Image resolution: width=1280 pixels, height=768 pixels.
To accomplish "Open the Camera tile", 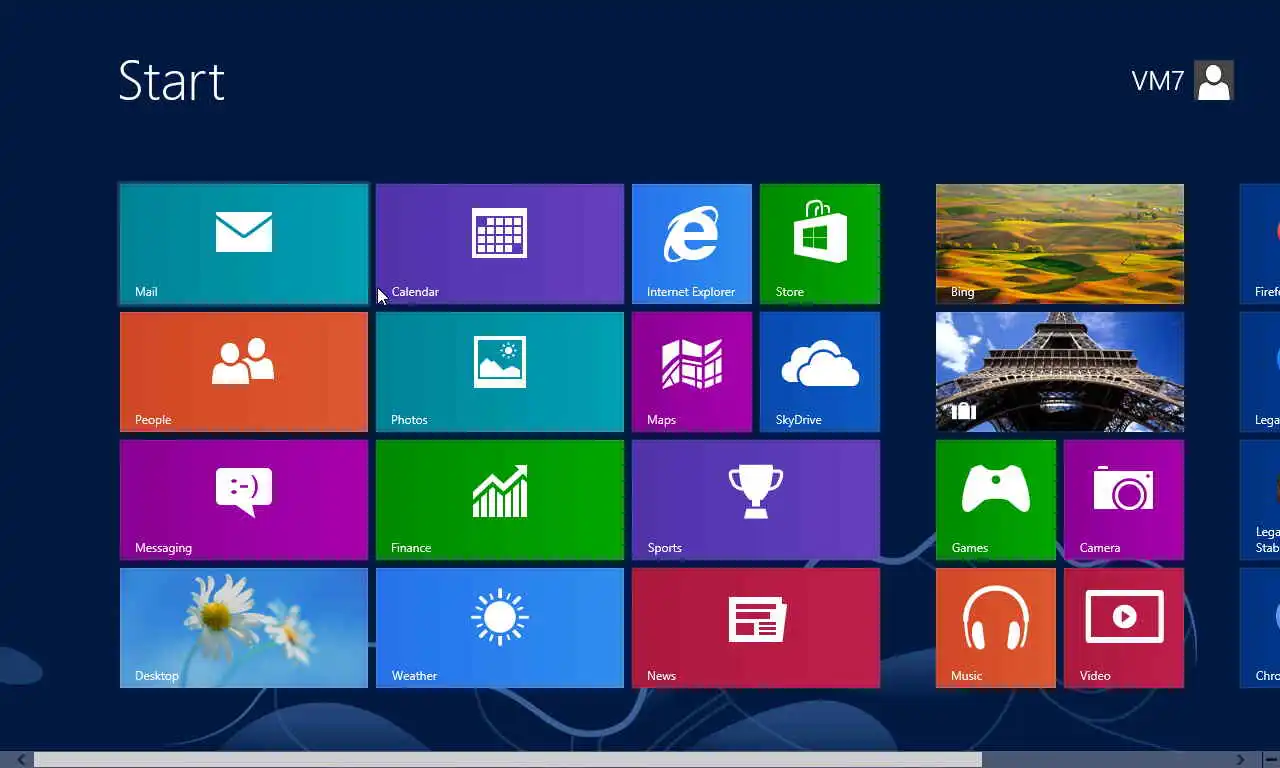I will pyautogui.click(x=1124, y=500).
